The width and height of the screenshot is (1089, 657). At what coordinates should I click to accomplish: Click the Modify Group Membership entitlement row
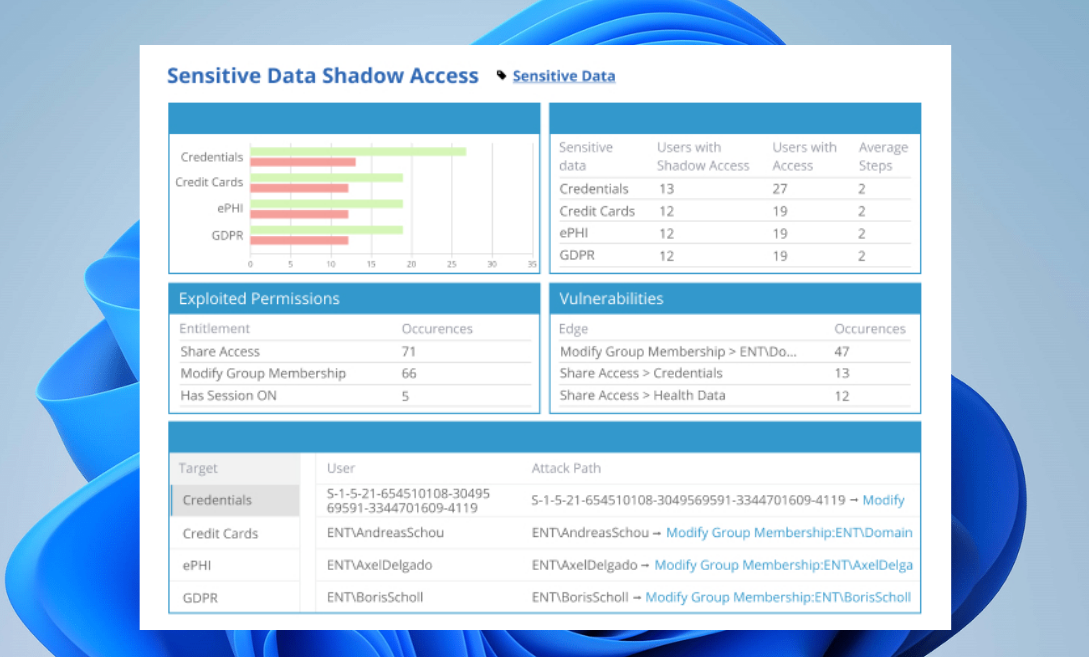click(x=354, y=374)
